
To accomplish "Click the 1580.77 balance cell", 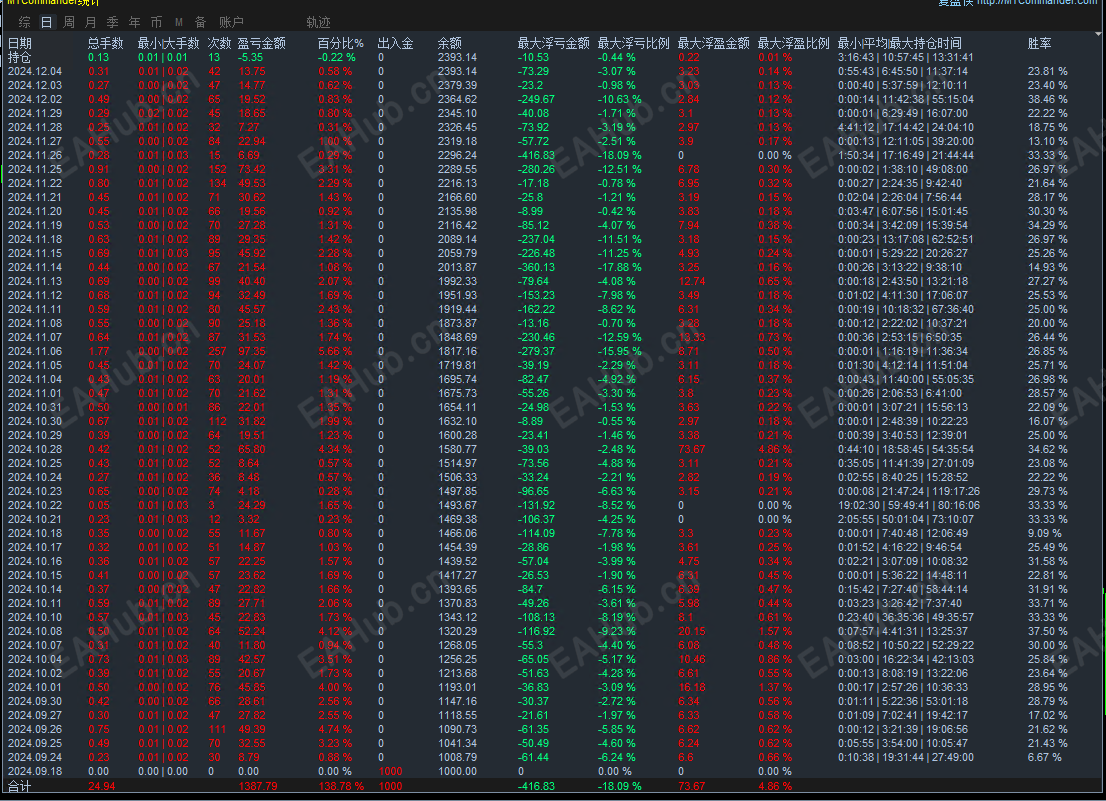I will pos(457,449).
